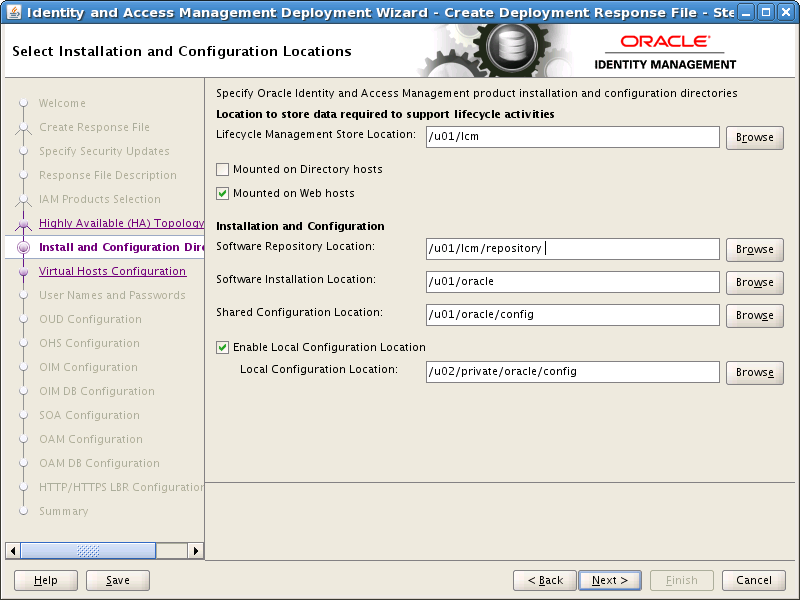Click OIM Configuration step label

coord(88,367)
